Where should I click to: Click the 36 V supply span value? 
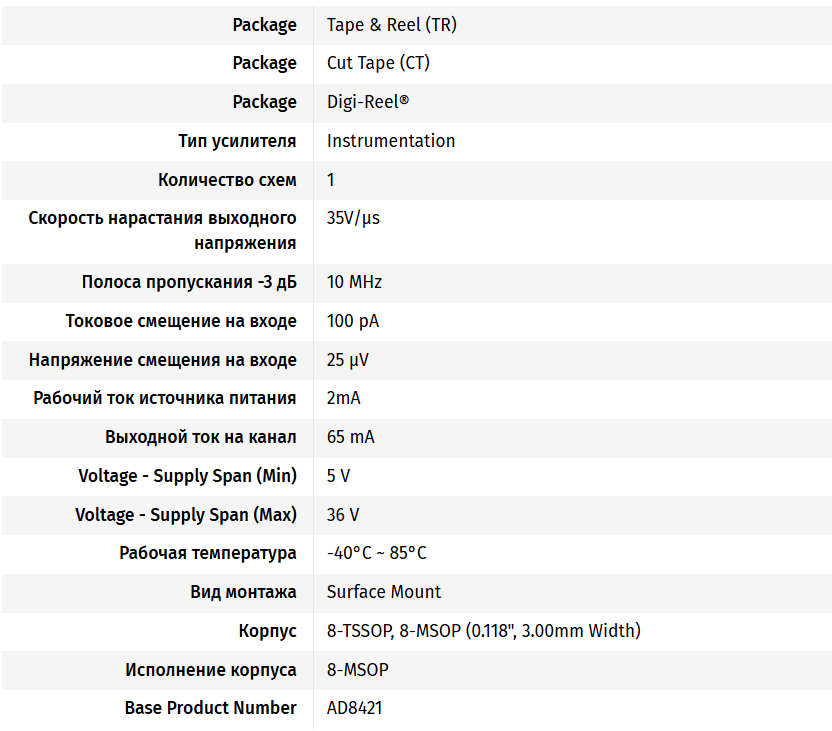point(343,515)
